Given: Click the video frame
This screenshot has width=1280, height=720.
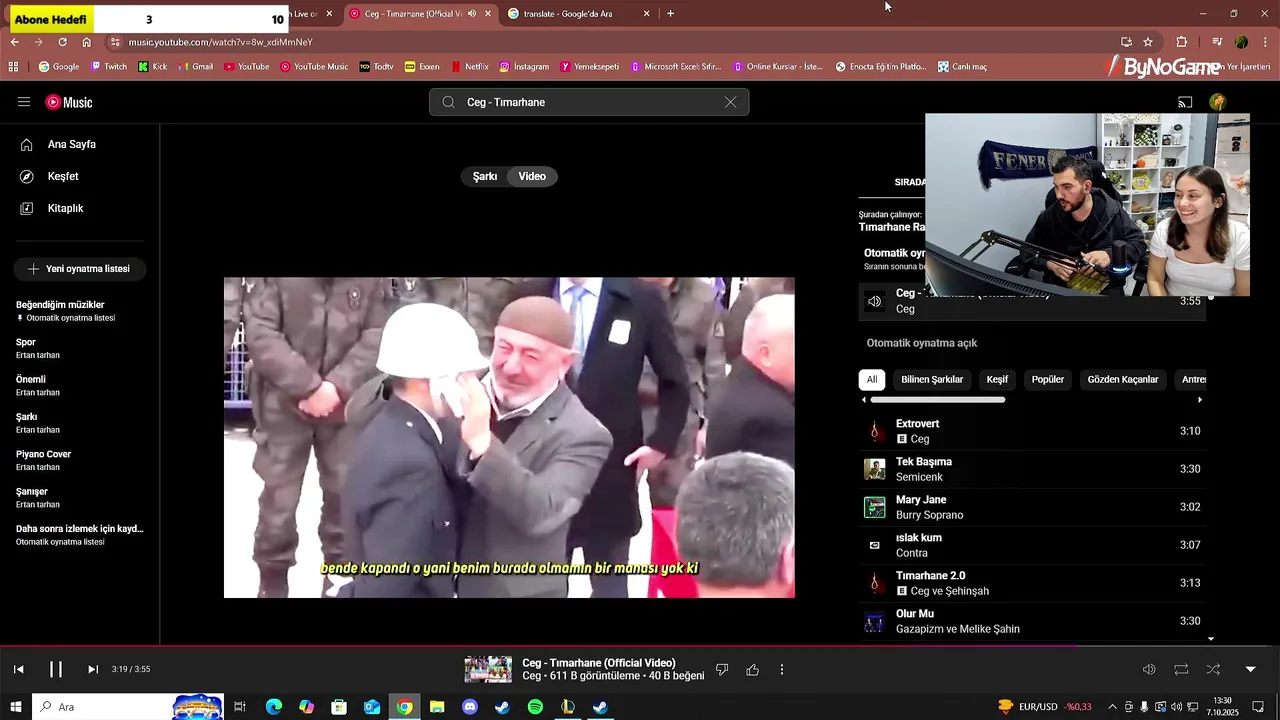Looking at the screenshot, I should [x=509, y=438].
